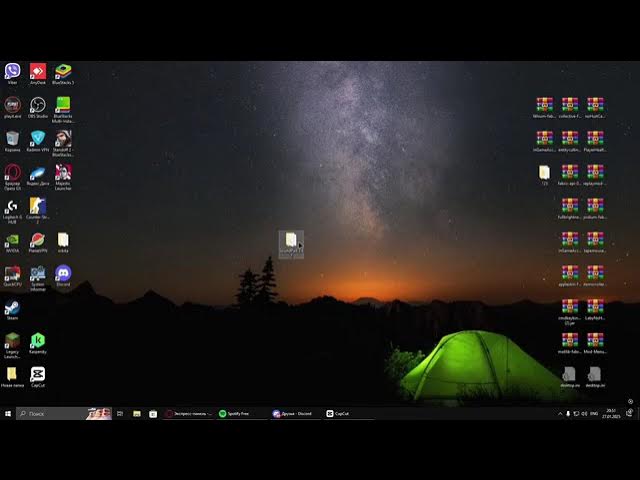The width and height of the screenshot is (640, 480).
Task: Open the Steam desktop shortcut
Action: coord(12,310)
